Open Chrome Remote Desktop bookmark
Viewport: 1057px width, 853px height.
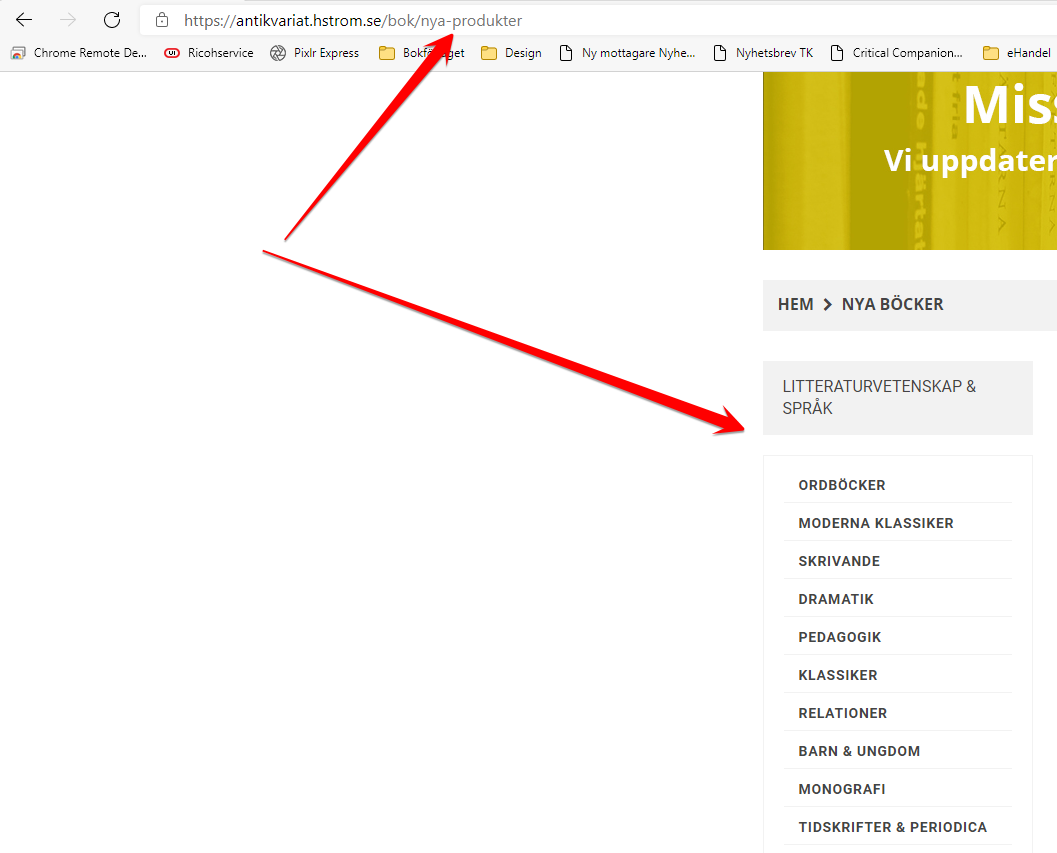coord(79,53)
